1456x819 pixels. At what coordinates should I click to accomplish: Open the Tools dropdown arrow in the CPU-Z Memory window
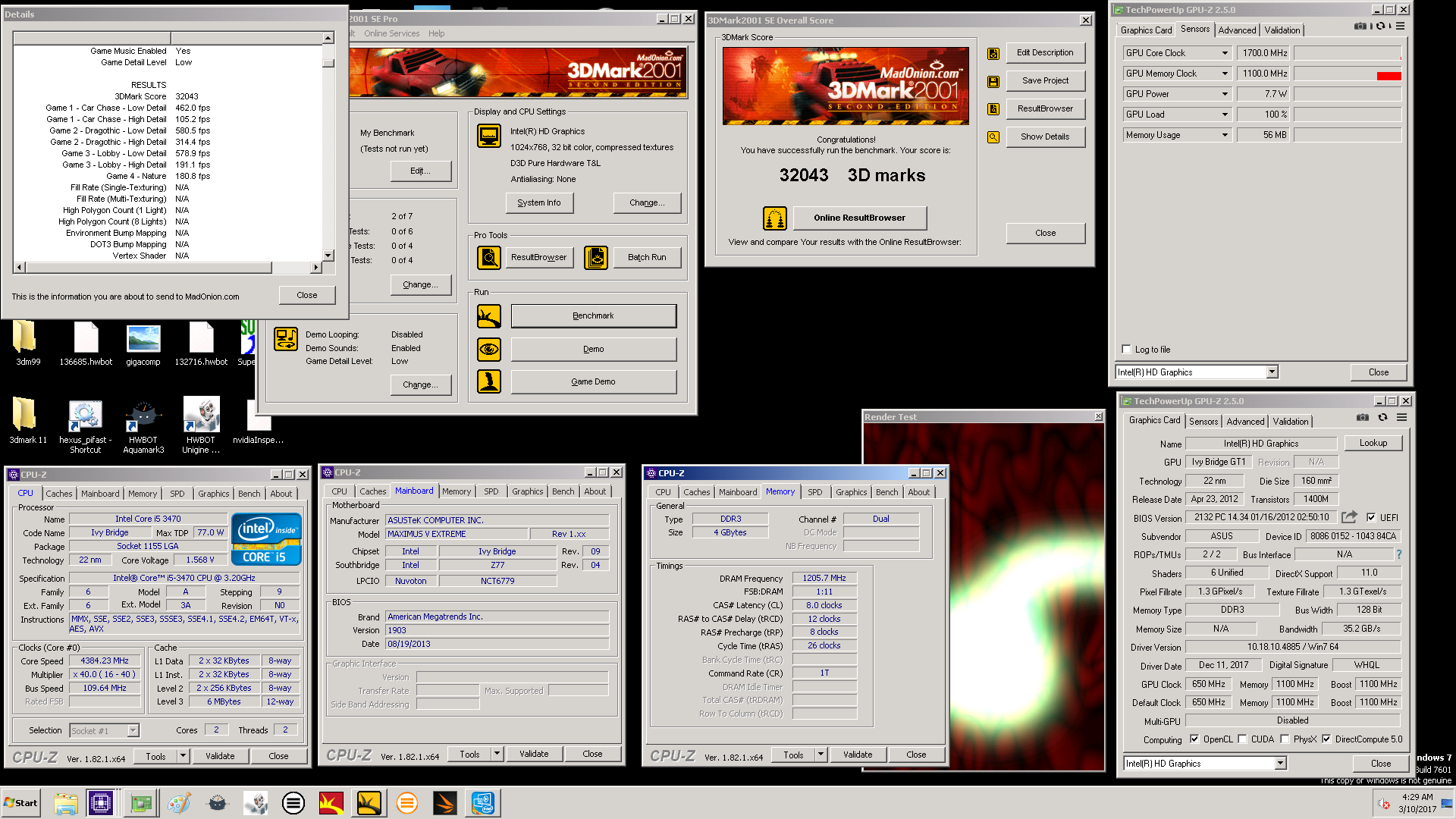[821, 755]
